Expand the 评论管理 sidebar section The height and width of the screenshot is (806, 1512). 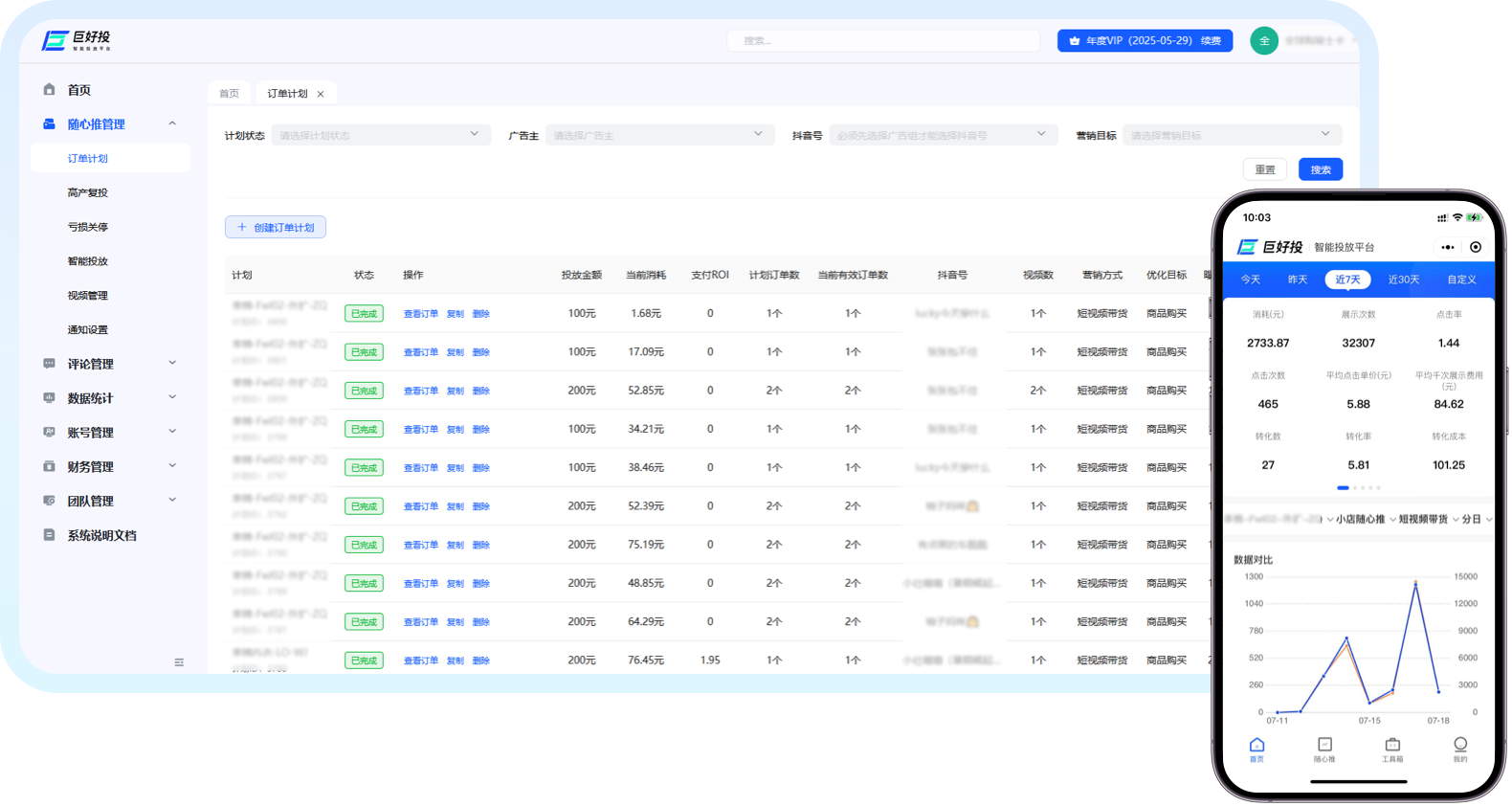click(172, 363)
